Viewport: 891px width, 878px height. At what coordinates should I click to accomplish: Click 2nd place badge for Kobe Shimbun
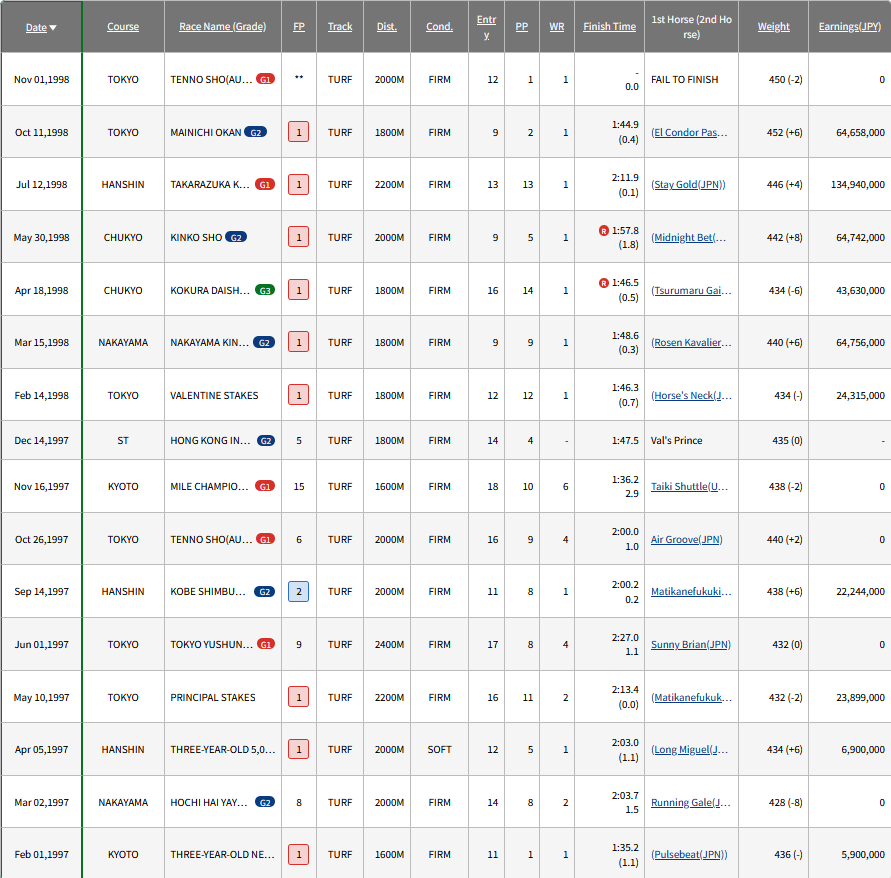299,592
